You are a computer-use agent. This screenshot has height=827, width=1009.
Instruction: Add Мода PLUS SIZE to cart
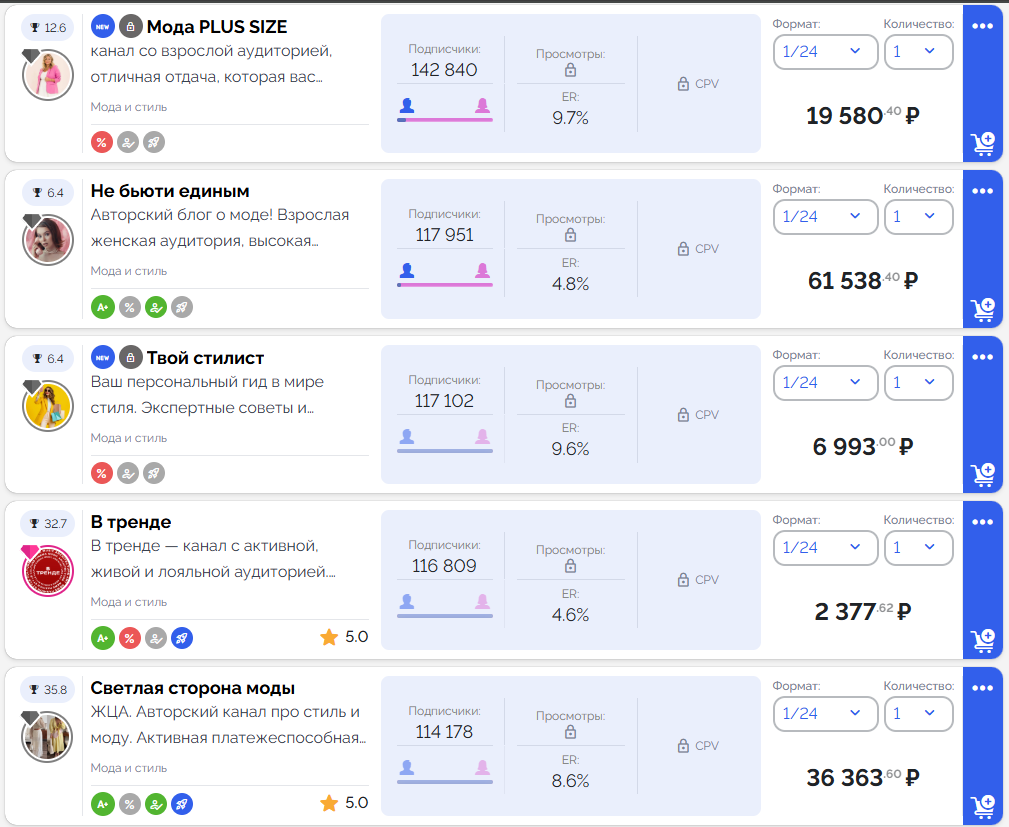coord(983,144)
